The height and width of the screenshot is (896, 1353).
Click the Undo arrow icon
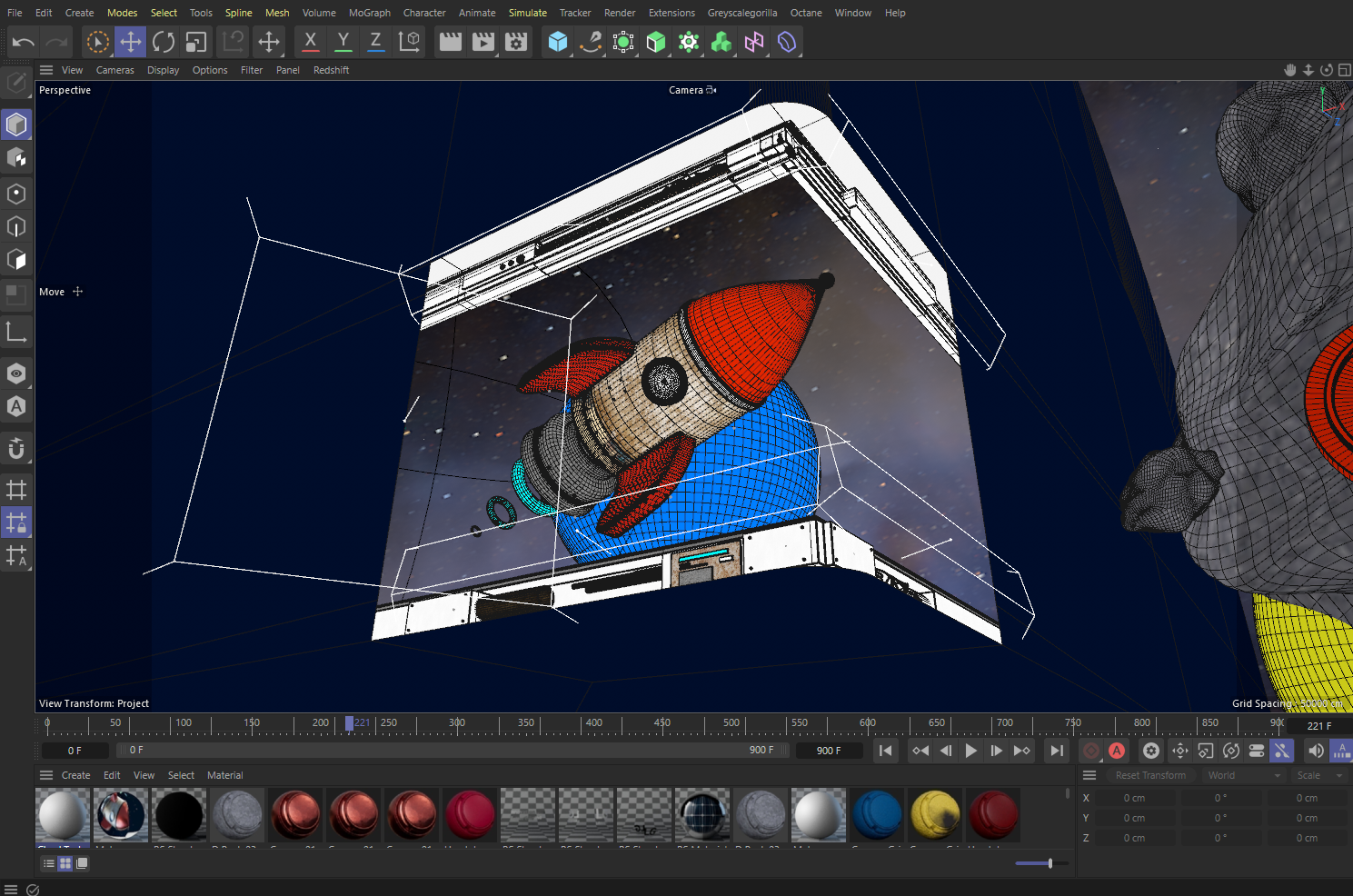pos(24,42)
